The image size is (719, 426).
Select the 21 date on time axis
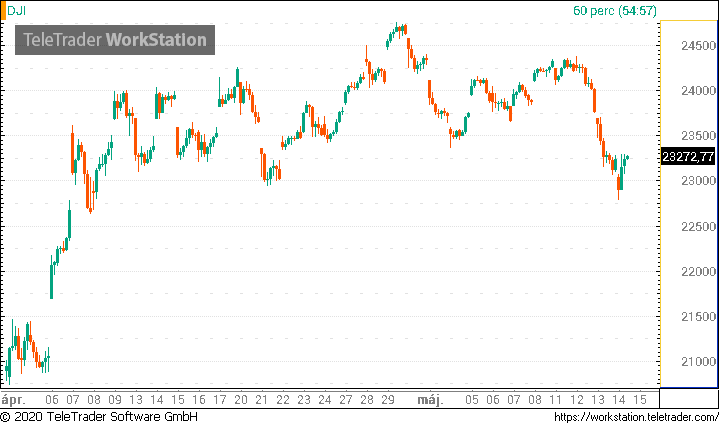[x=261, y=400]
